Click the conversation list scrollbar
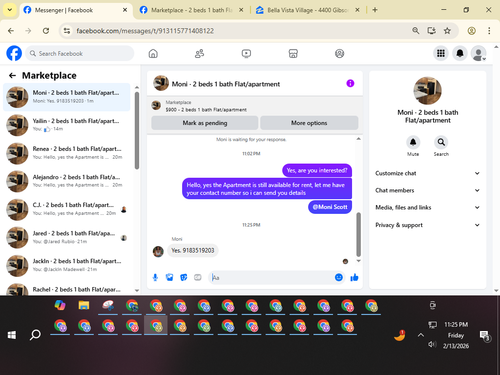 pyautogui.click(x=137, y=130)
